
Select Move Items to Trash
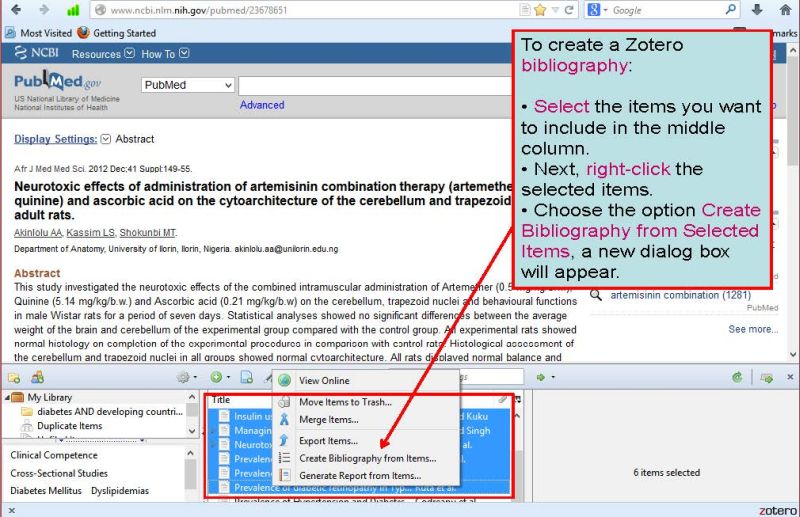pyautogui.click(x=344, y=402)
